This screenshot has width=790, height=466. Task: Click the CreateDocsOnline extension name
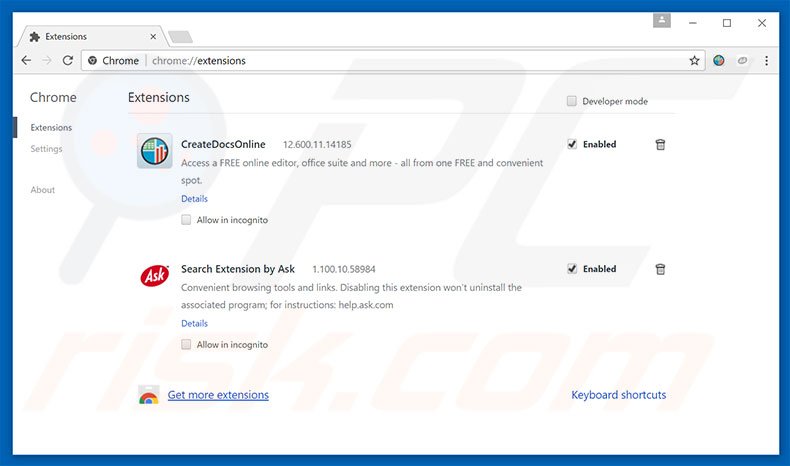coord(223,144)
